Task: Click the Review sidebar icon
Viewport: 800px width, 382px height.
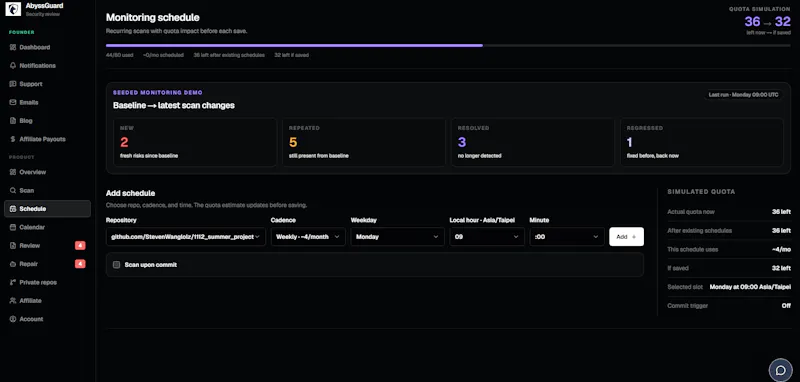Action: (13, 246)
